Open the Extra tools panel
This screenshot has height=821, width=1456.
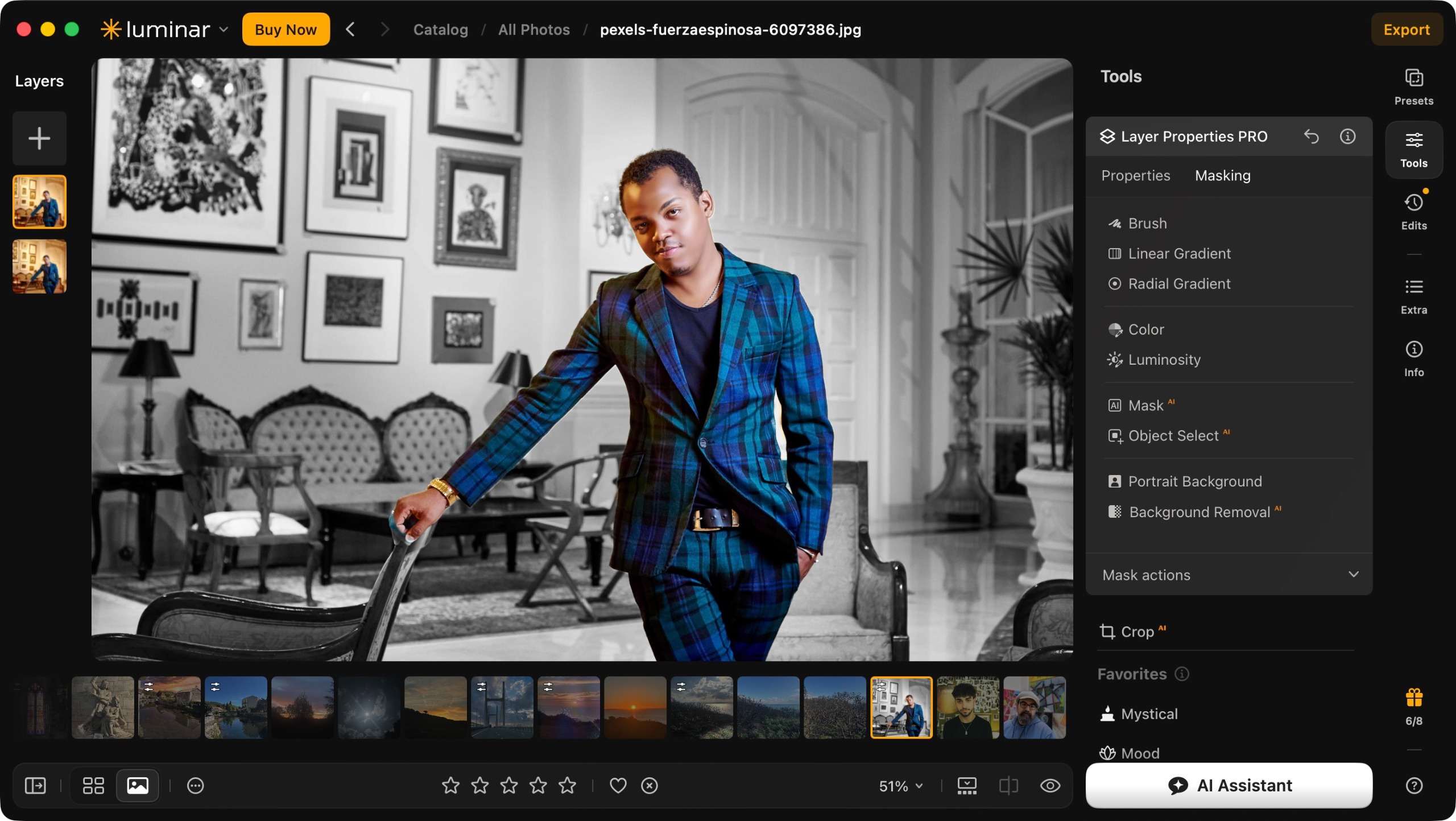(1413, 296)
